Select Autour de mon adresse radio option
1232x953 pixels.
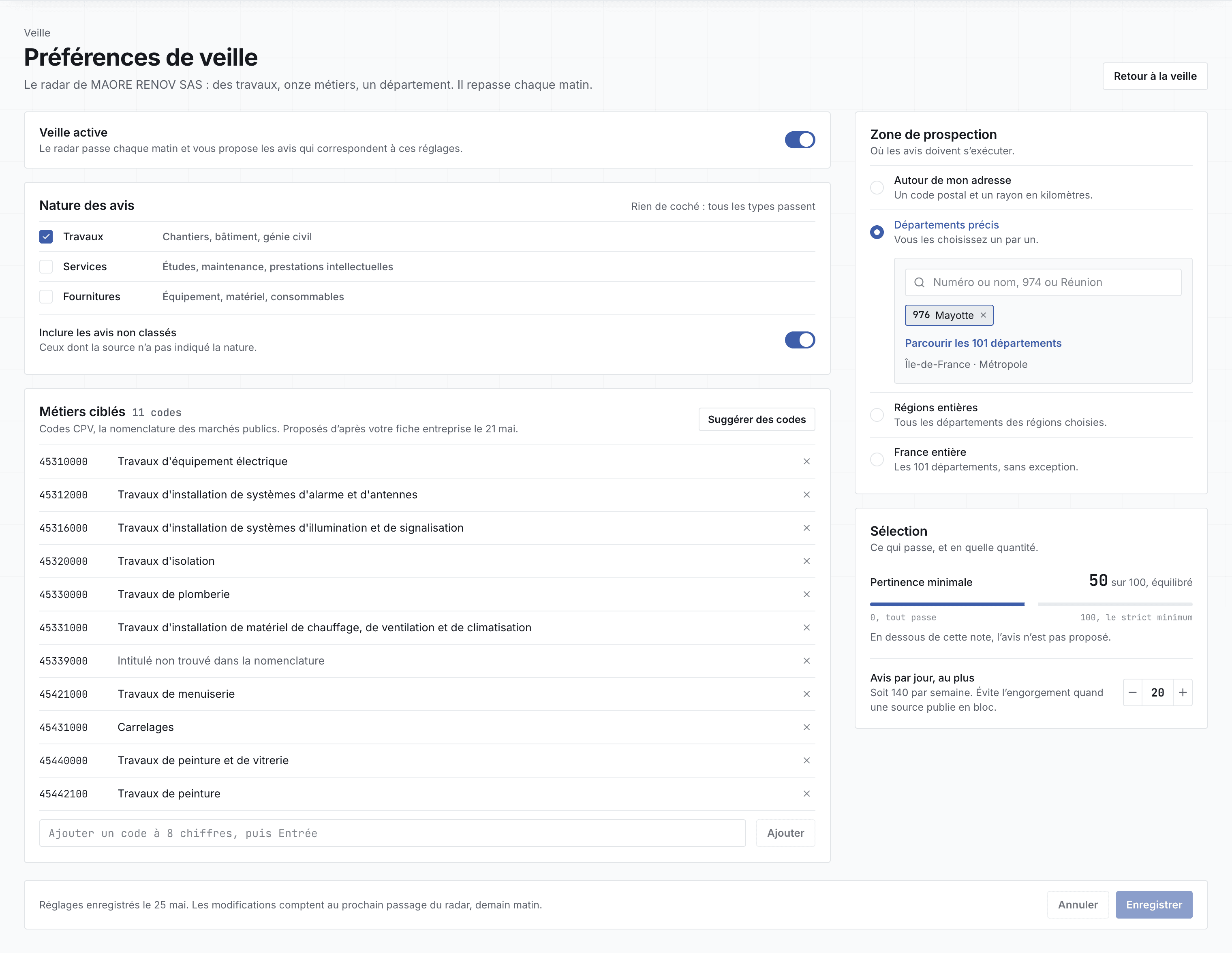pos(877,187)
